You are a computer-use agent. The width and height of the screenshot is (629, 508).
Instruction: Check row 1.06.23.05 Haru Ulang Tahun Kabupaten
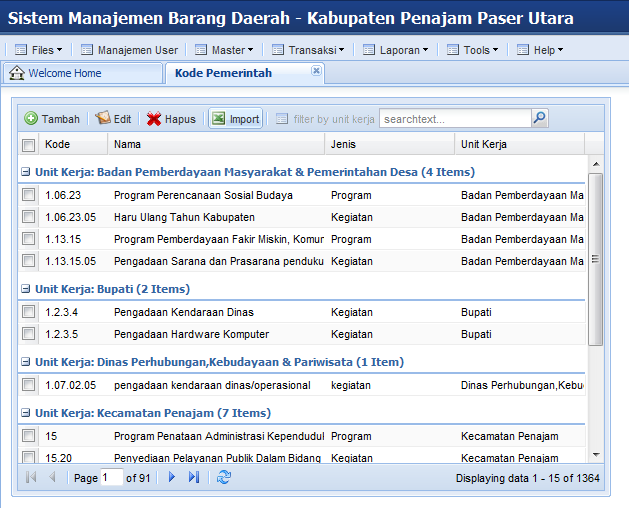28,217
